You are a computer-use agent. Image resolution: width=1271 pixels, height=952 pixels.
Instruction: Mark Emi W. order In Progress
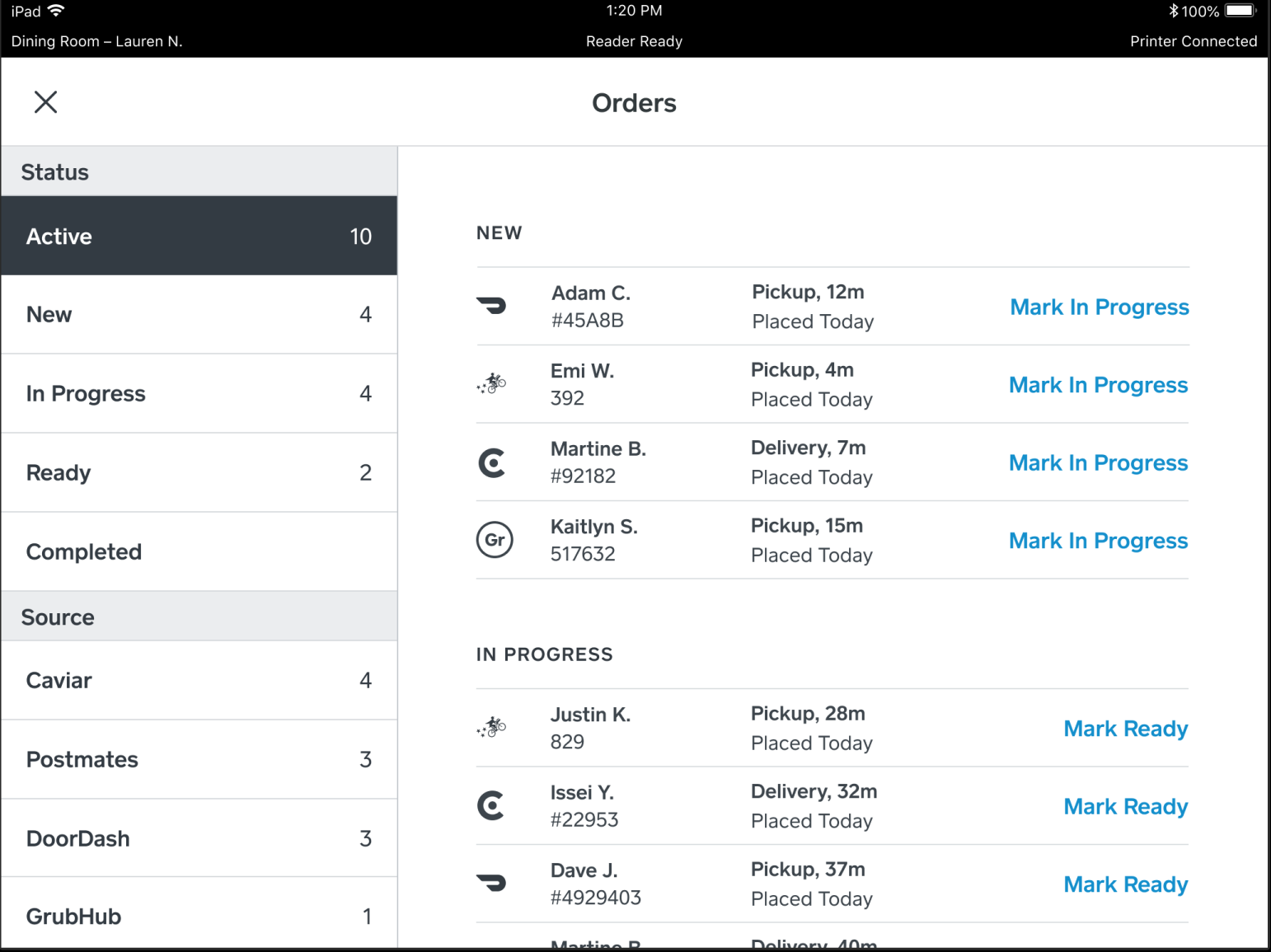click(x=1099, y=385)
